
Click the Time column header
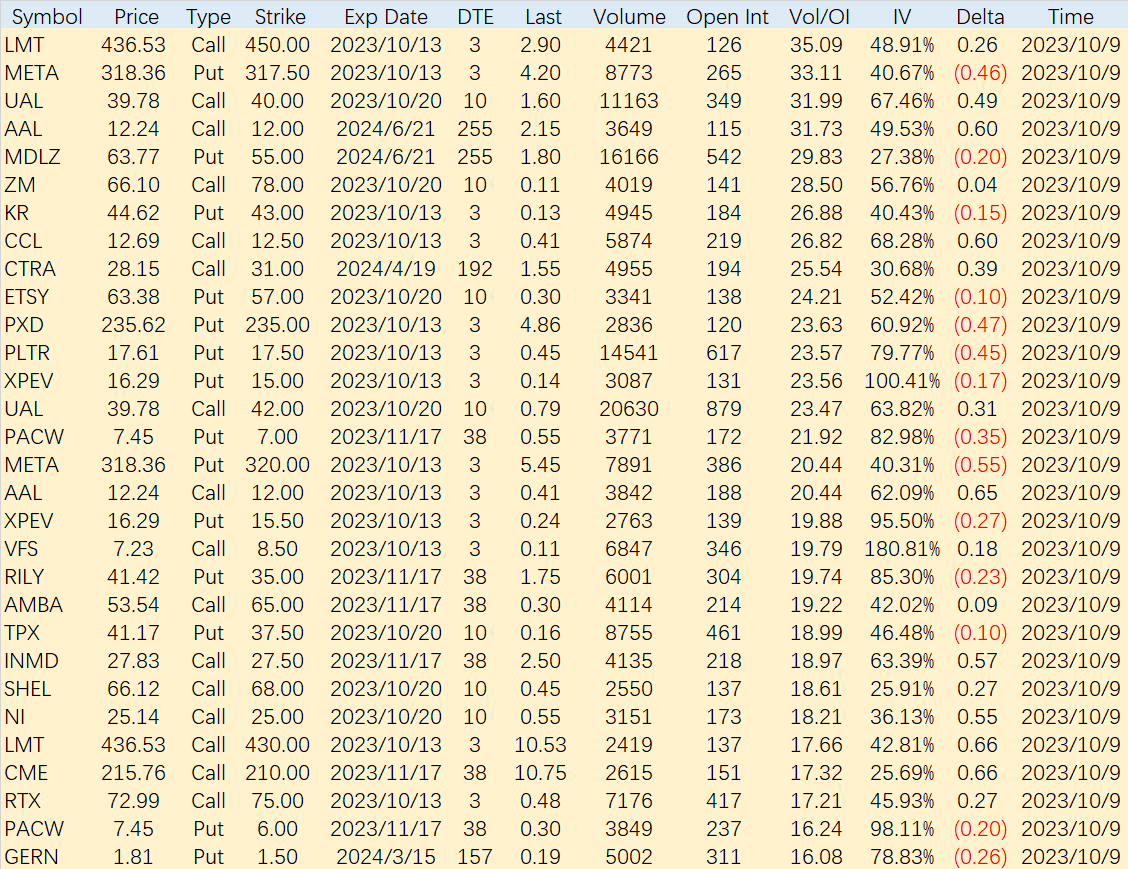point(1070,17)
